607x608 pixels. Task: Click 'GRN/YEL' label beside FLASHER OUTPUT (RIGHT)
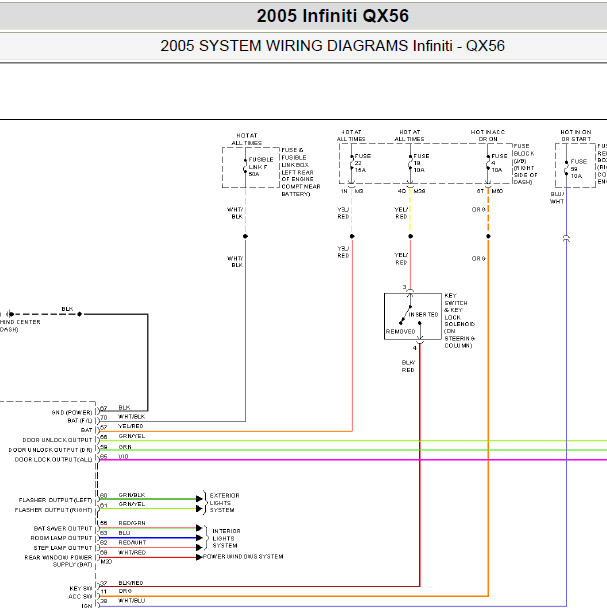[x=131, y=504]
